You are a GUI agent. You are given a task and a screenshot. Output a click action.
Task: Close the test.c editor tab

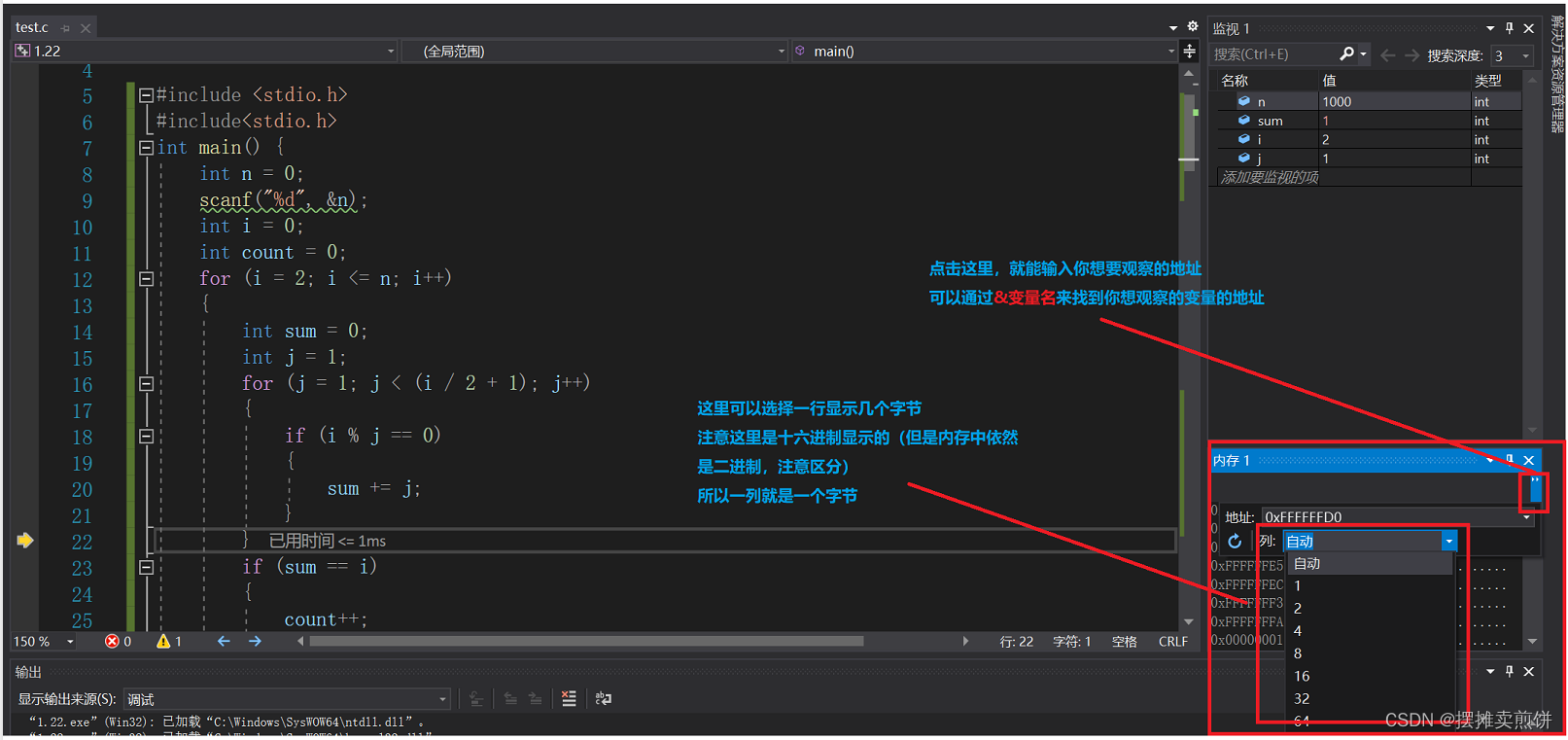pos(86,28)
